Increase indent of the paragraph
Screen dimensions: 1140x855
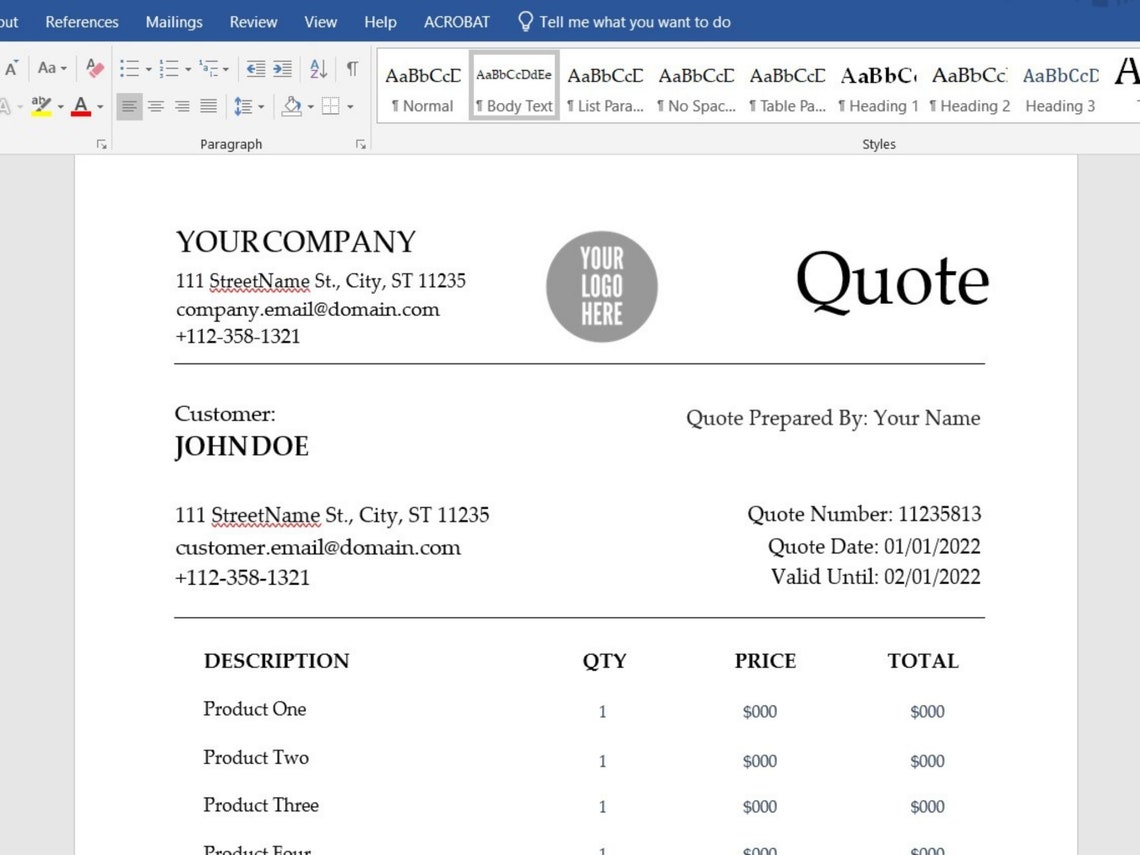pos(281,67)
